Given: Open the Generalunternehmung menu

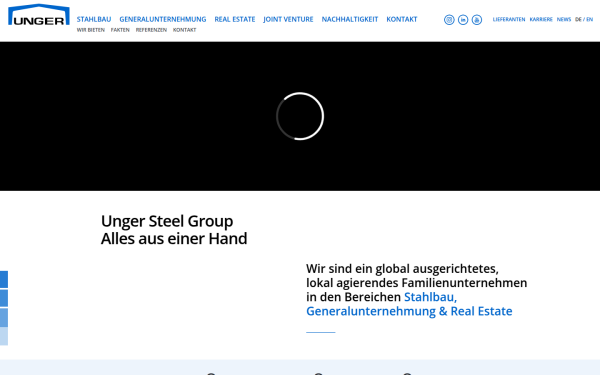Looking at the screenshot, I should [x=163, y=19].
